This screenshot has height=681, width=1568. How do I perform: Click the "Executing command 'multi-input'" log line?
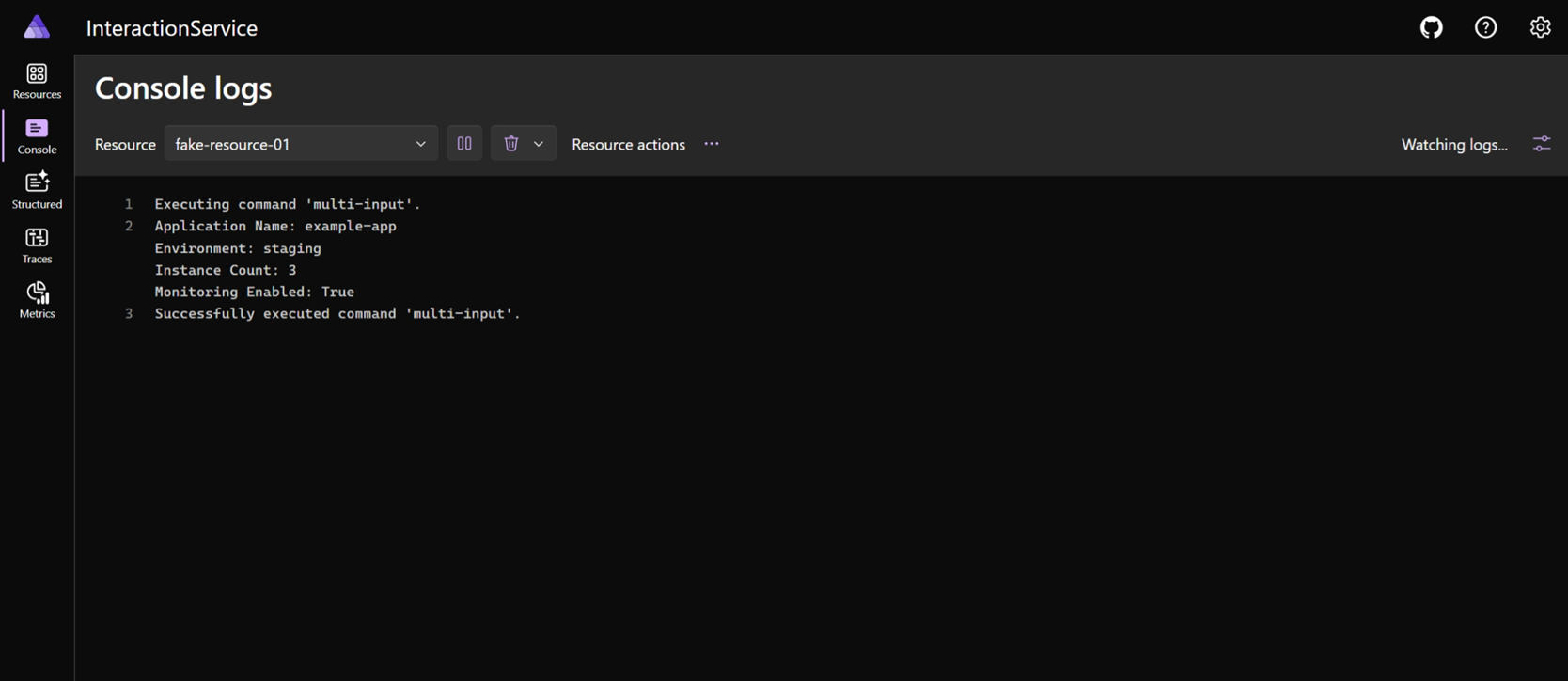[288, 204]
